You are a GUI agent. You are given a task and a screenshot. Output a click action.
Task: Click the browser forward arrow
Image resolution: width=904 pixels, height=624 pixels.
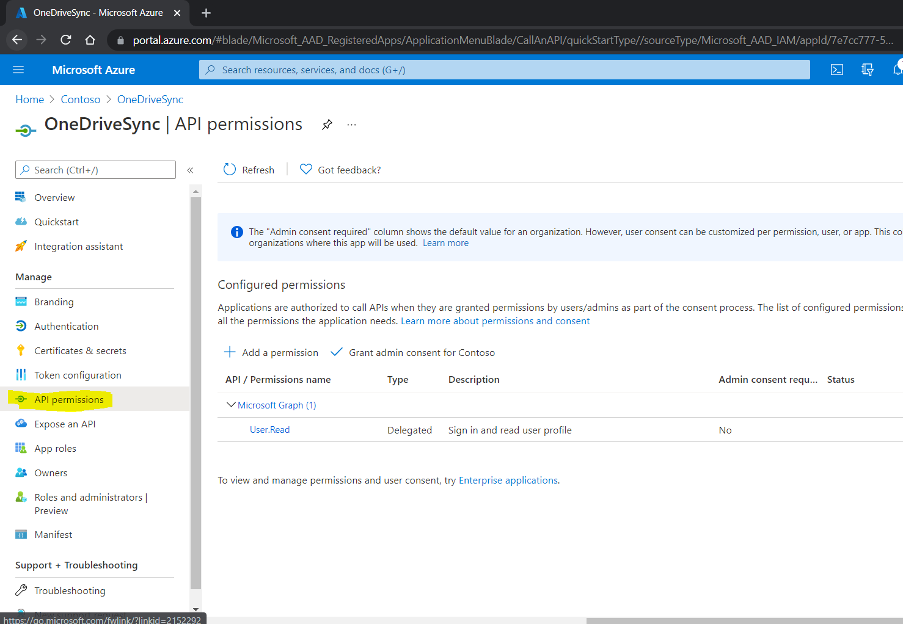(x=41, y=40)
